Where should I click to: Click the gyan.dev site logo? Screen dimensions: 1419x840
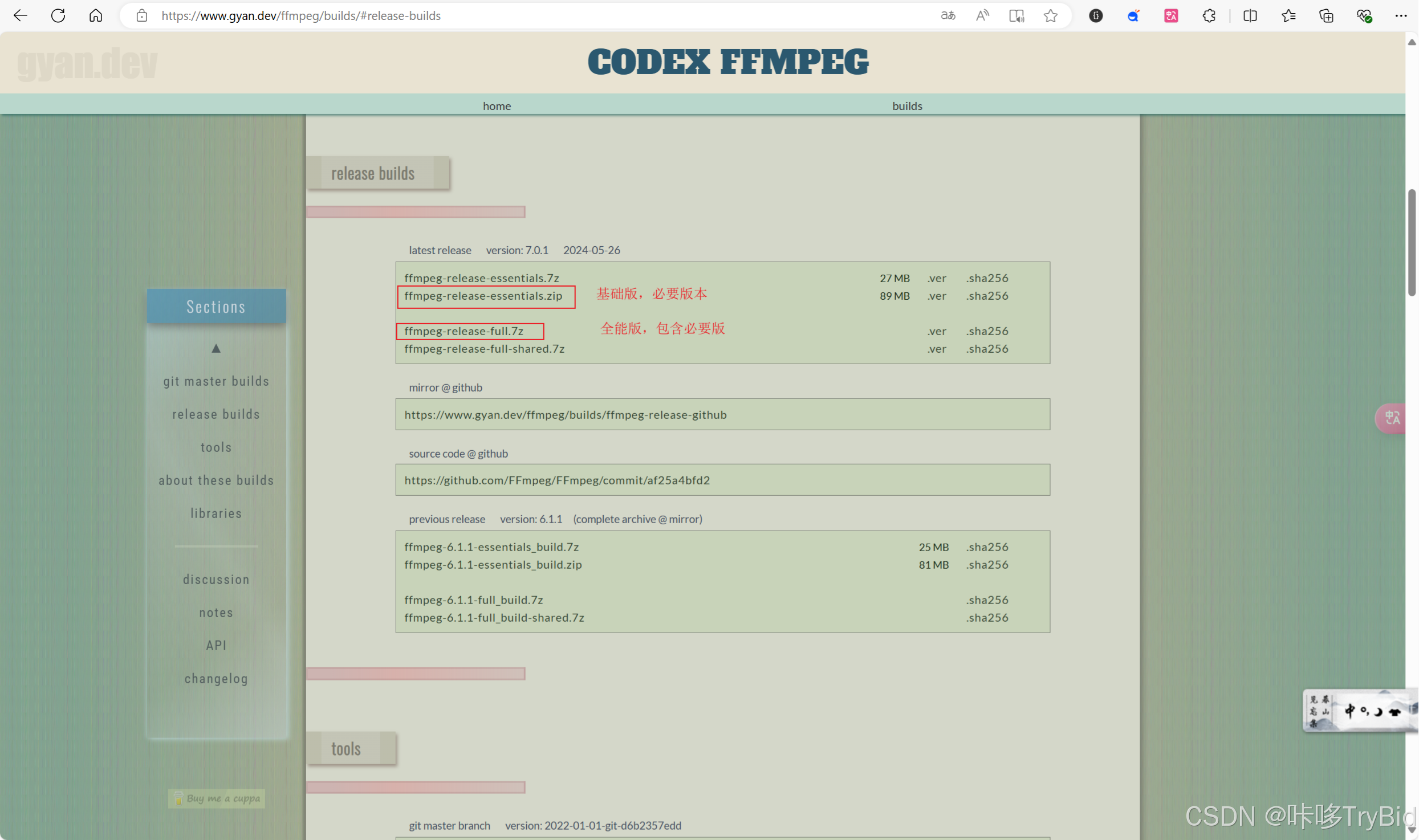(x=87, y=63)
